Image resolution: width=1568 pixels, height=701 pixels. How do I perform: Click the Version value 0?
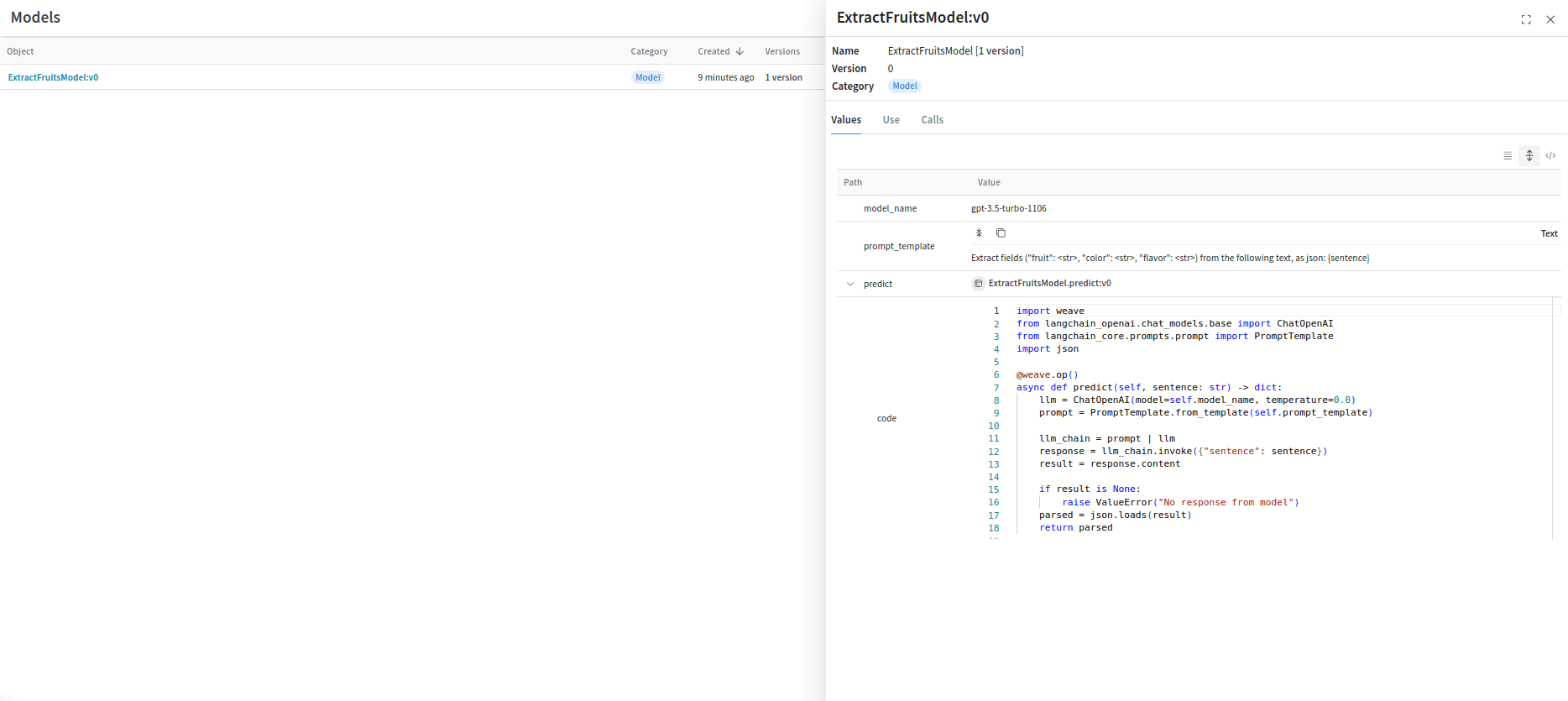coord(891,69)
